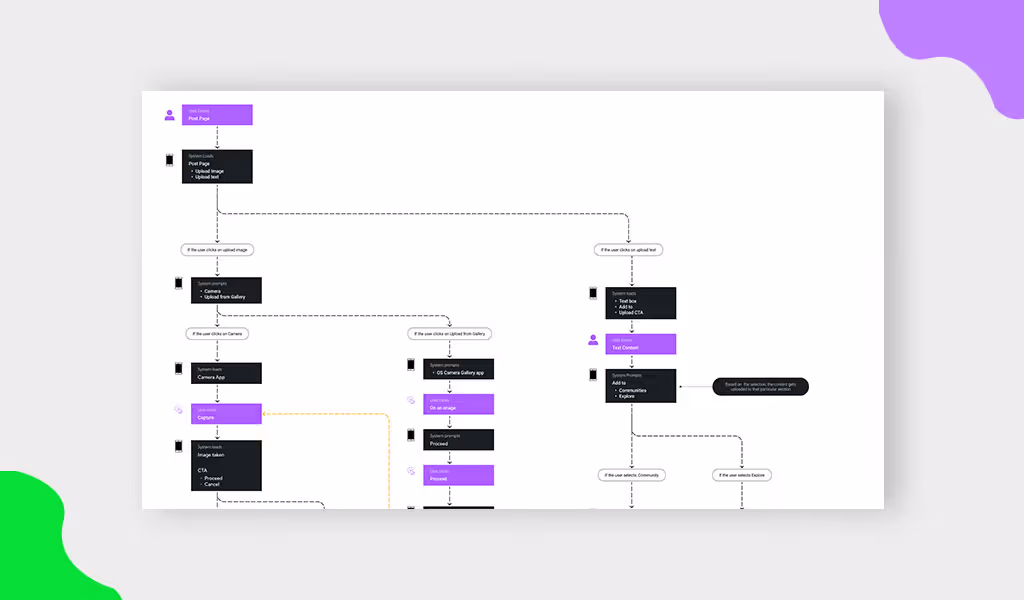Click tap gesture icon beside On an image node

pyautogui.click(x=411, y=400)
